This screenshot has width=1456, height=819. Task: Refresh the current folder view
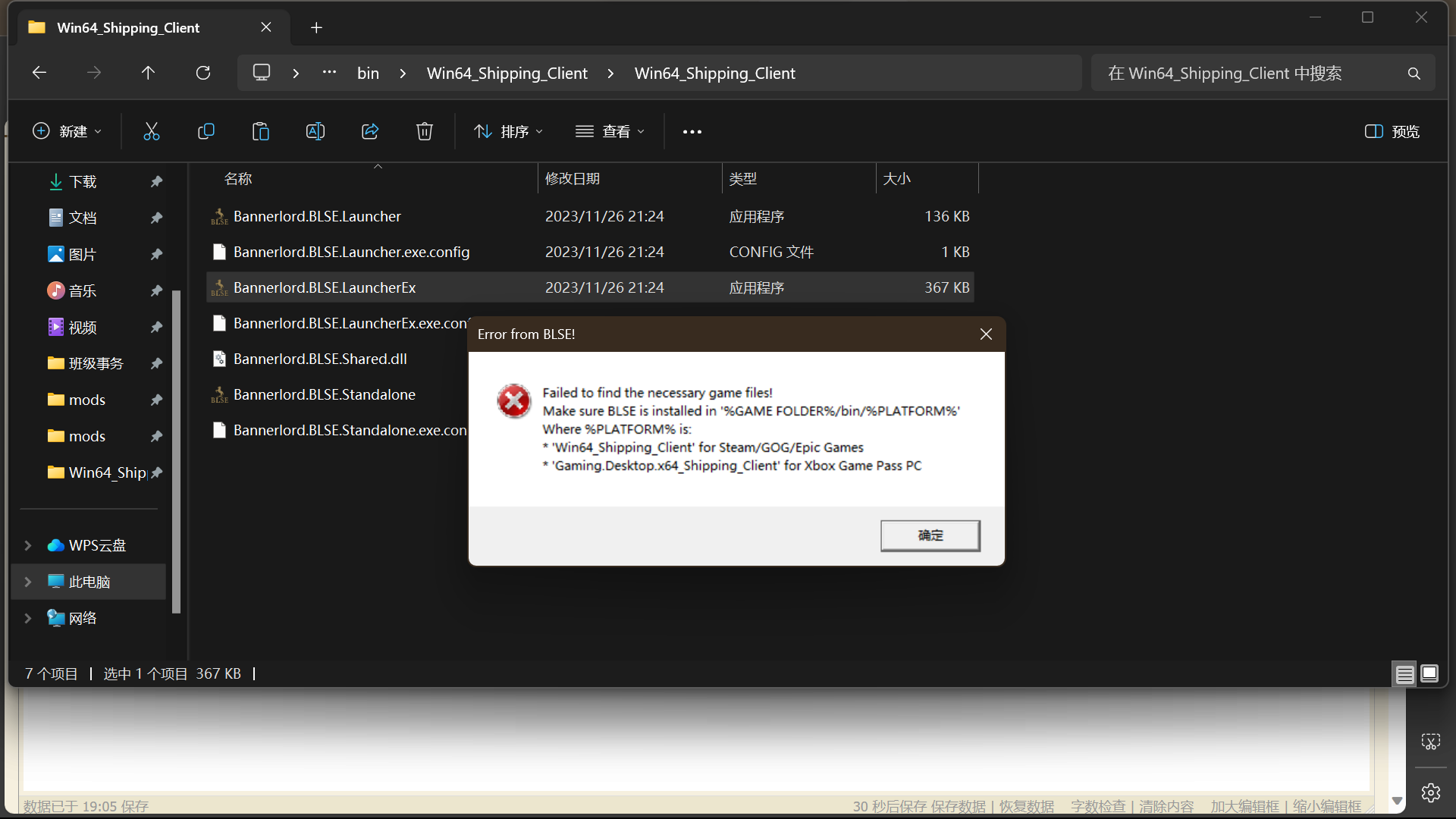click(202, 73)
